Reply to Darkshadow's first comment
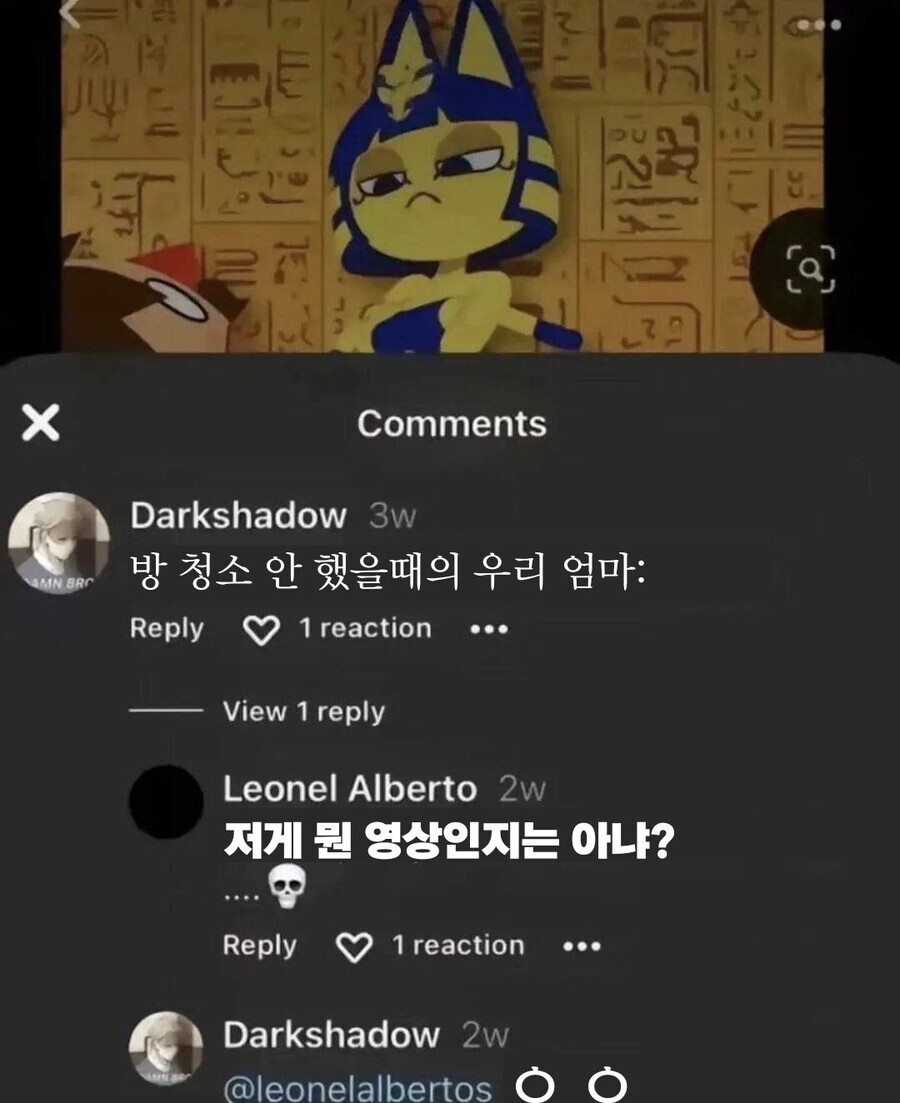 pos(166,628)
